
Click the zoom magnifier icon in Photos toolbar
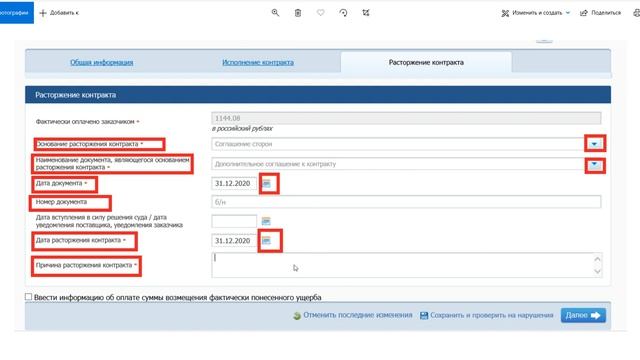[276, 13]
